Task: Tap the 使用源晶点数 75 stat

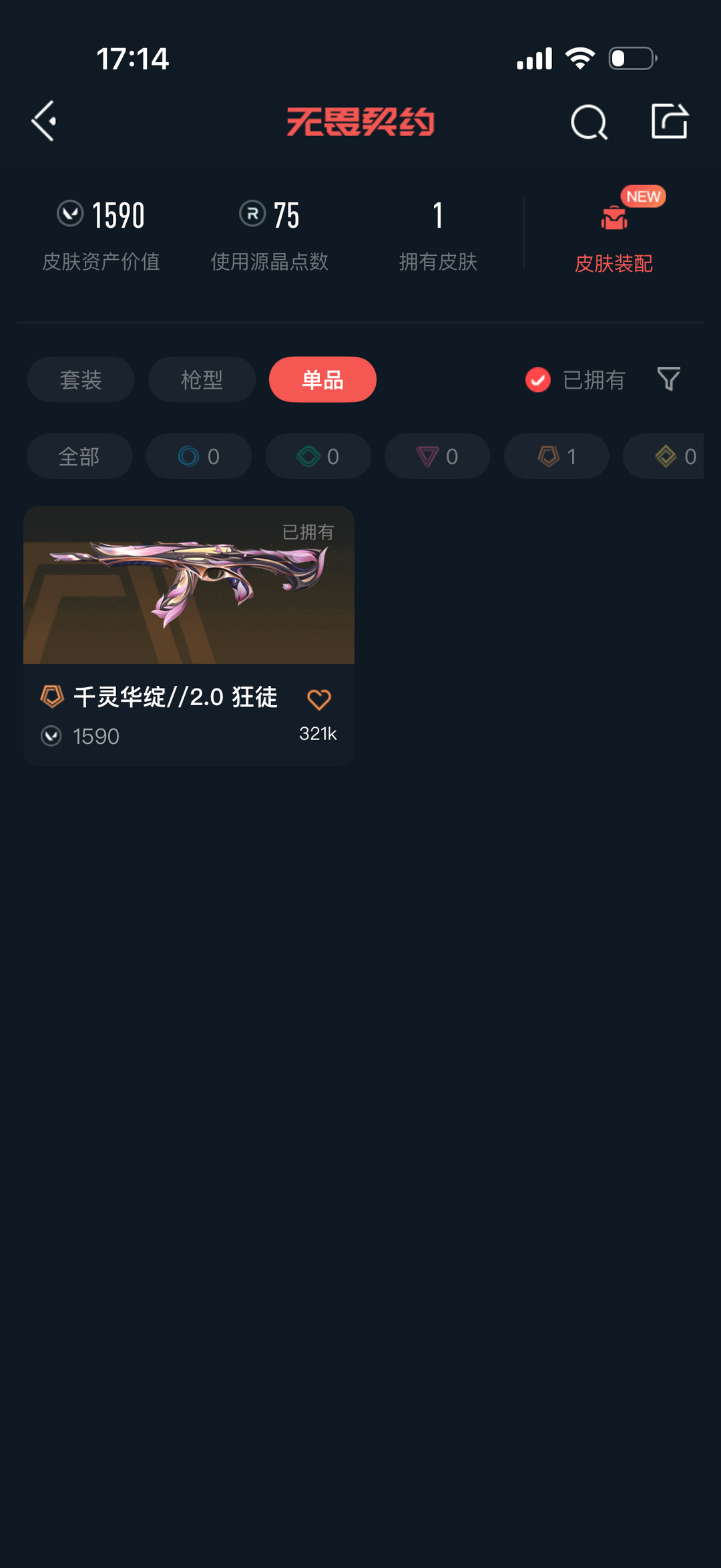Action: pyautogui.click(x=270, y=235)
